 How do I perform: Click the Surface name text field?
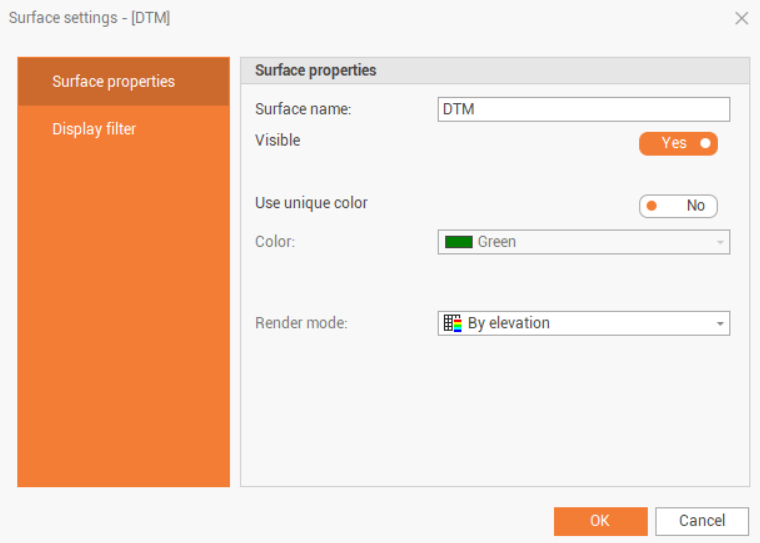point(583,109)
